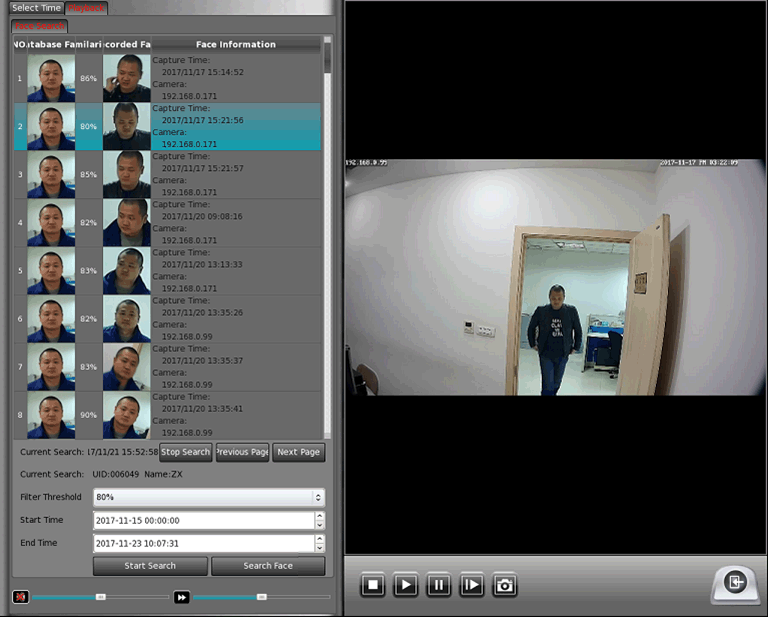The height and width of the screenshot is (617, 768).
Task: Toggle the muted audio icon
Action: point(20,597)
